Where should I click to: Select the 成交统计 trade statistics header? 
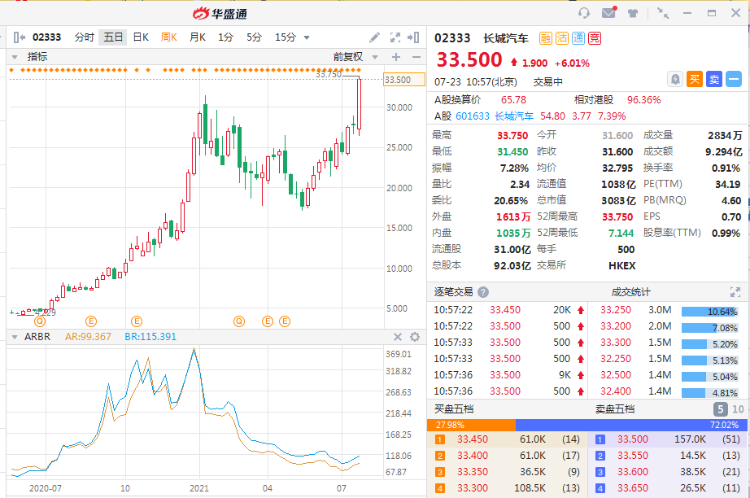click(x=630, y=292)
